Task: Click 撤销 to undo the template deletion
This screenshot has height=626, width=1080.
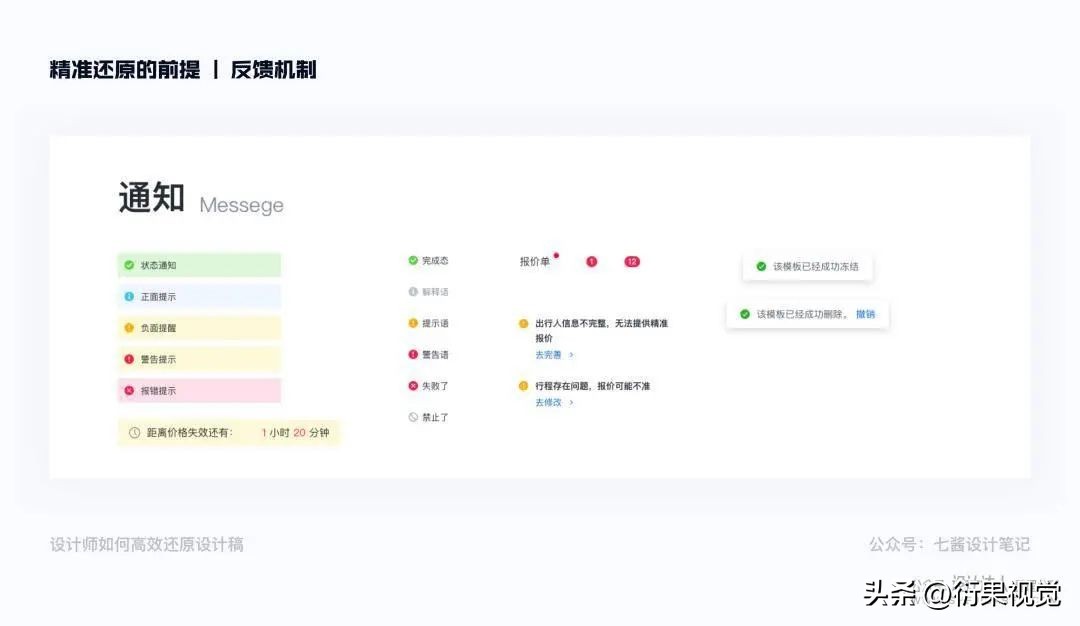Action: tap(866, 314)
